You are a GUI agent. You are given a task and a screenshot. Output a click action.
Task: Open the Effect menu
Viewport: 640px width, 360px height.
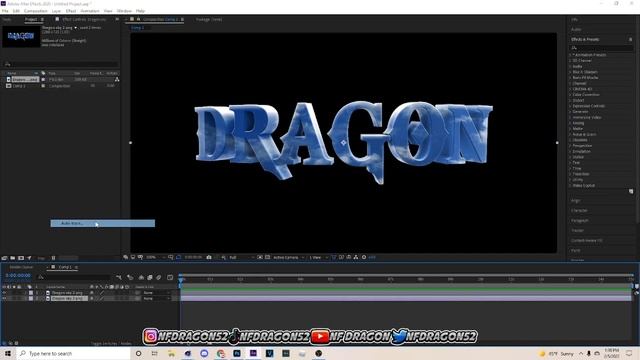click(71, 11)
